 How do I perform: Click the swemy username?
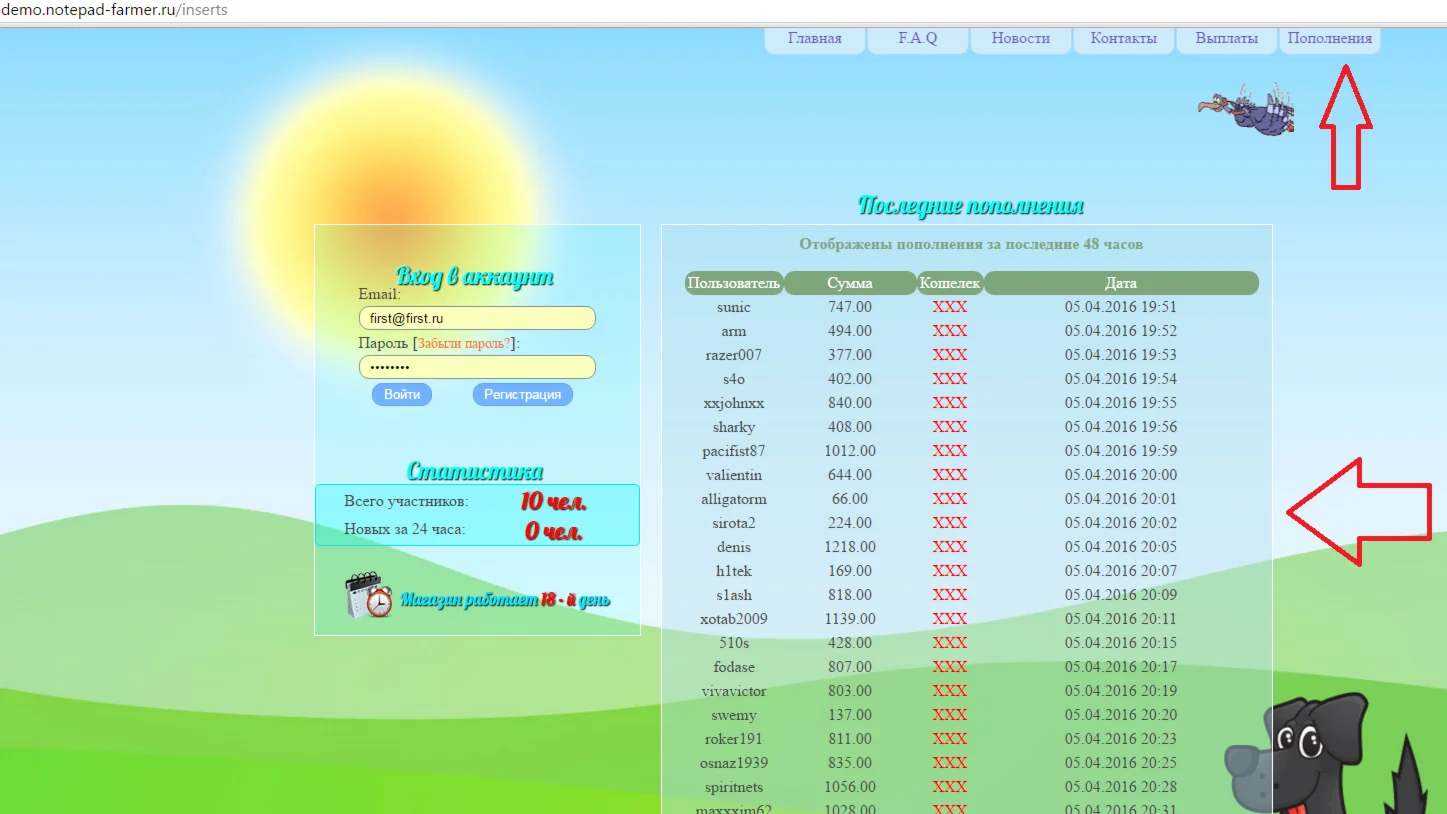point(734,715)
